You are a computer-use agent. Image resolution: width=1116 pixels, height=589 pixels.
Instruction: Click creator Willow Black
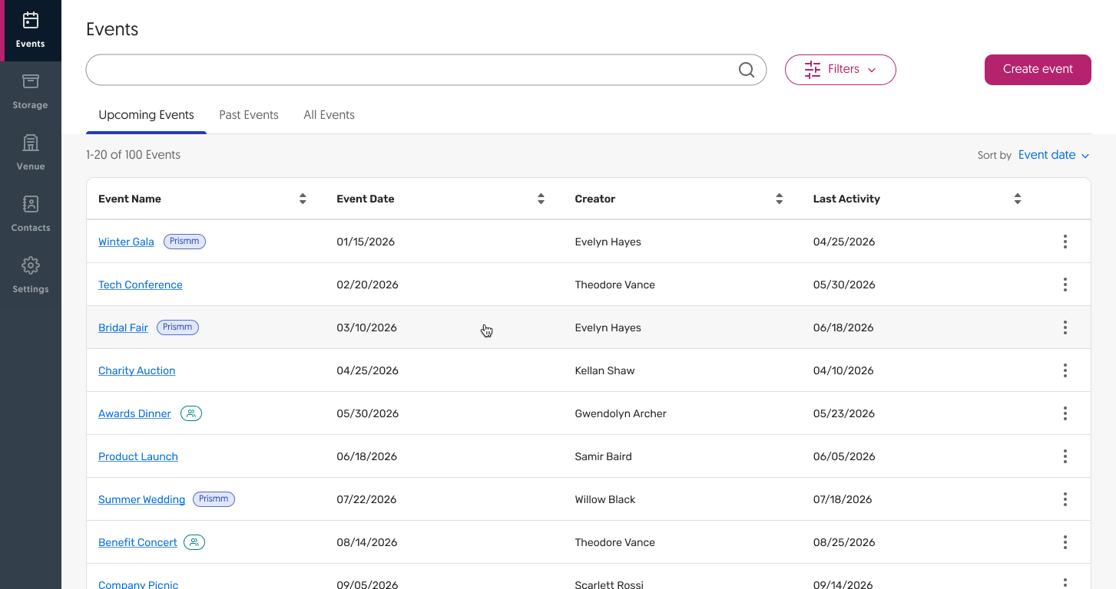point(605,499)
